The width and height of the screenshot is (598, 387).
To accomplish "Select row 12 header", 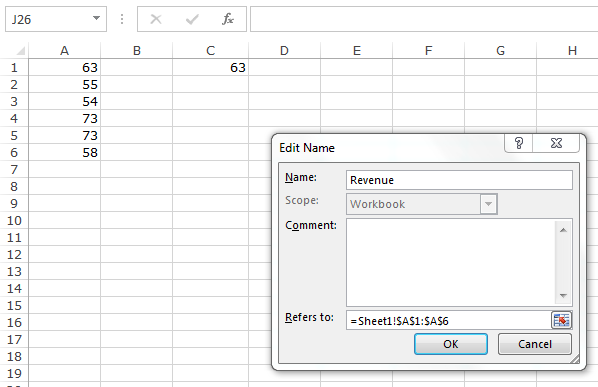I will pos(14,254).
